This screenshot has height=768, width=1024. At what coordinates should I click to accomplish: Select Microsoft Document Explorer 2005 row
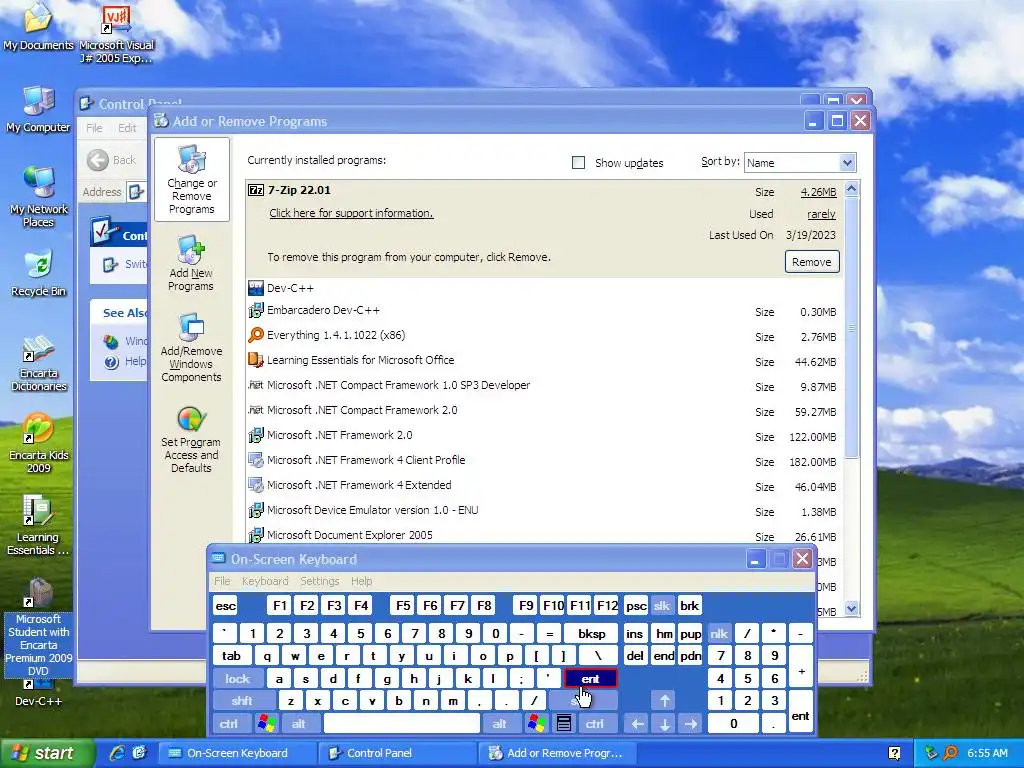[544, 536]
